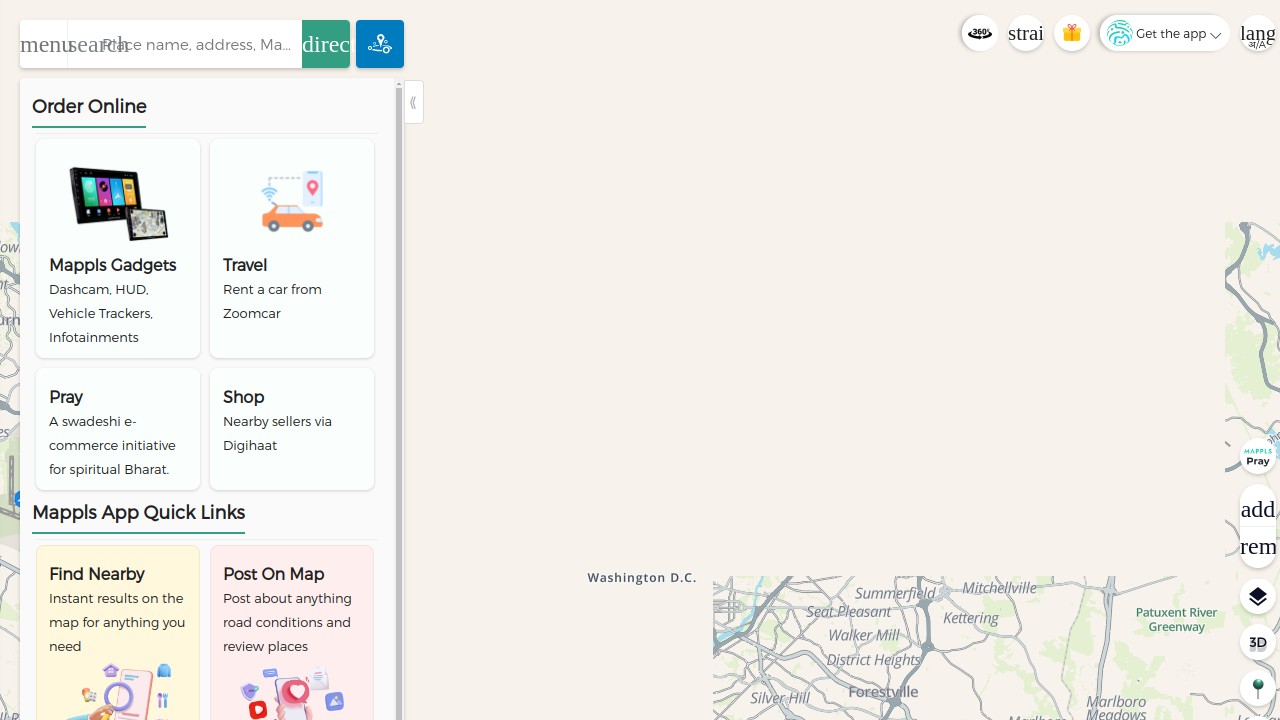Click the Seat Pleasant map label
The height and width of the screenshot is (720, 1280).
click(848, 611)
